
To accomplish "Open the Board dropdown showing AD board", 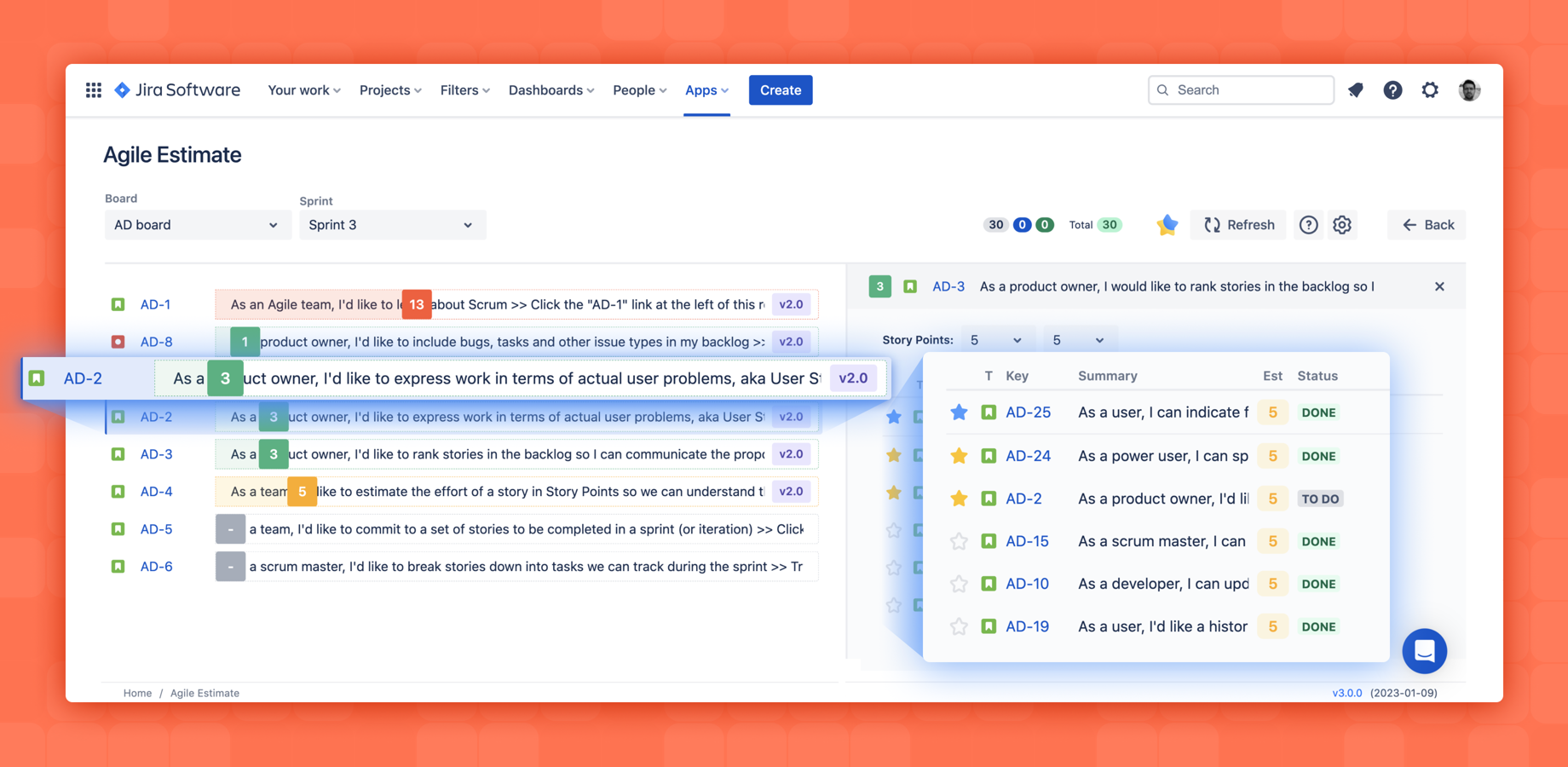I will [x=197, y=225].
